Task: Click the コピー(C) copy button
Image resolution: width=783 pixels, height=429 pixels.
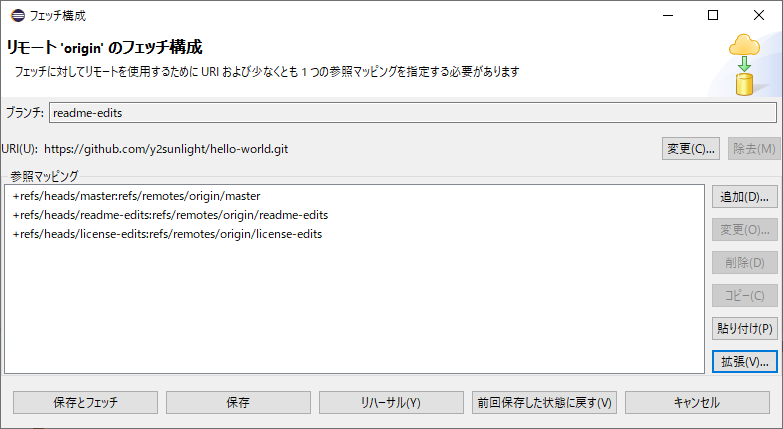Action: 744,296
